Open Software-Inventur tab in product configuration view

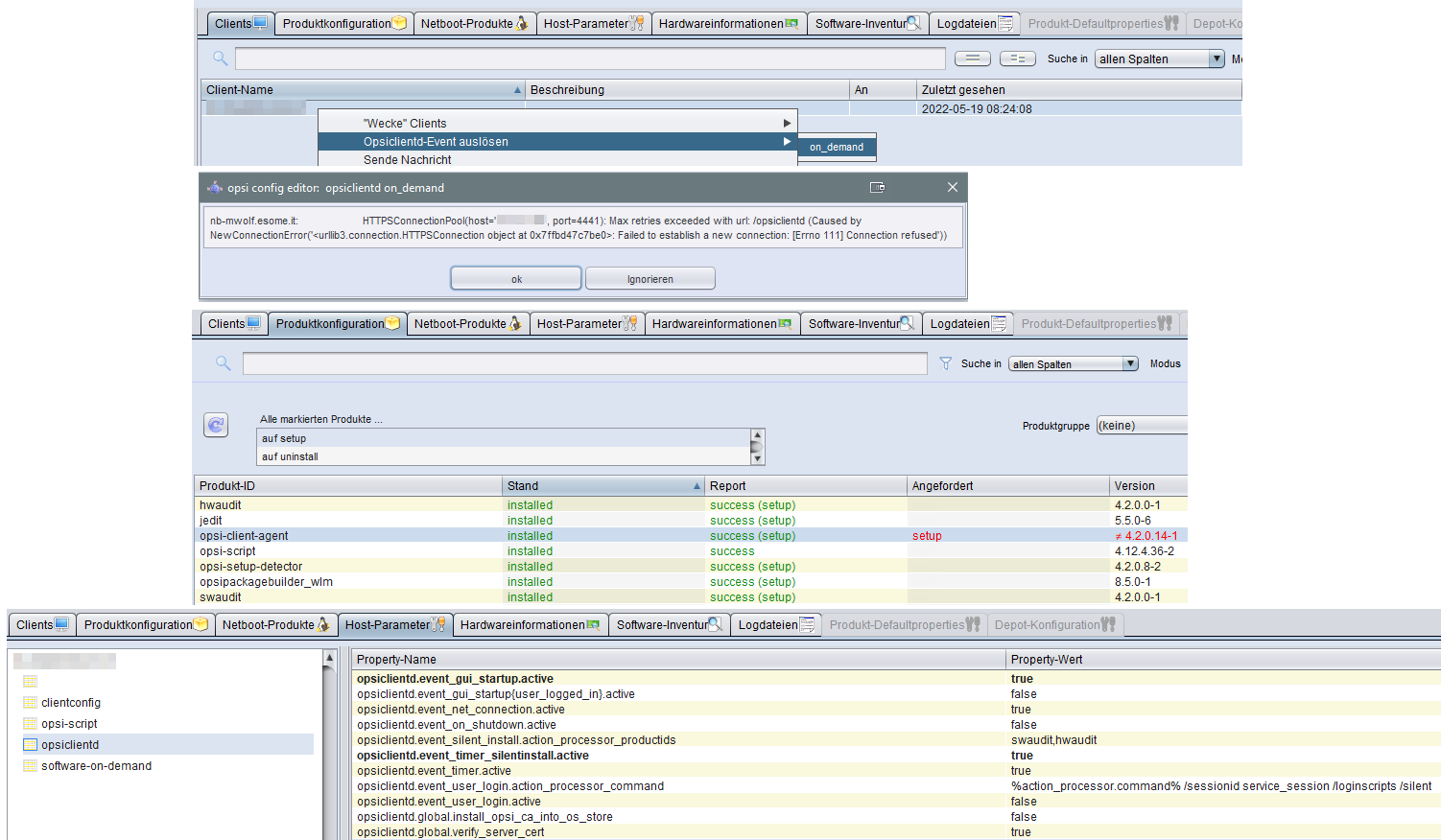[x=861, y=323]
